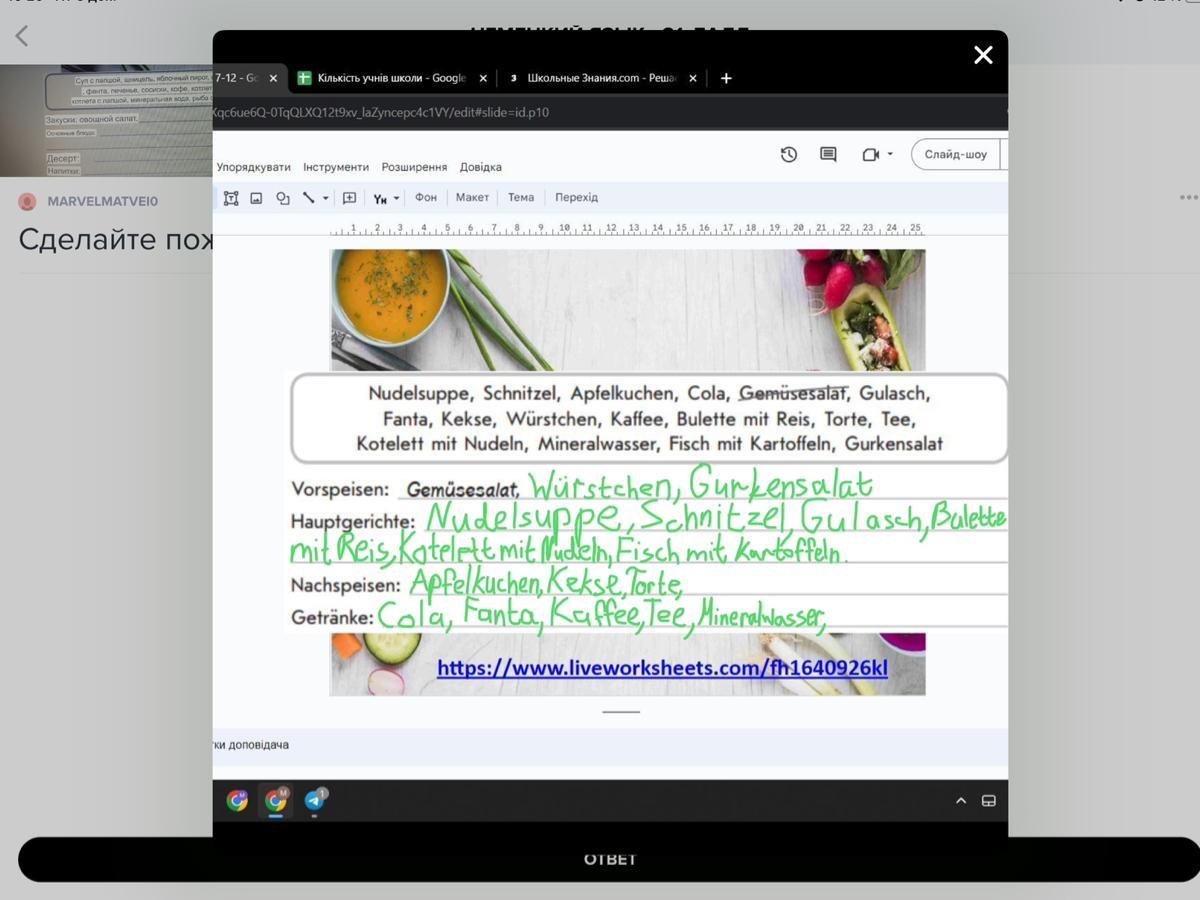1200x900 pixels.
Task: Select the line tool icon
Action: [x=309, y=198]
